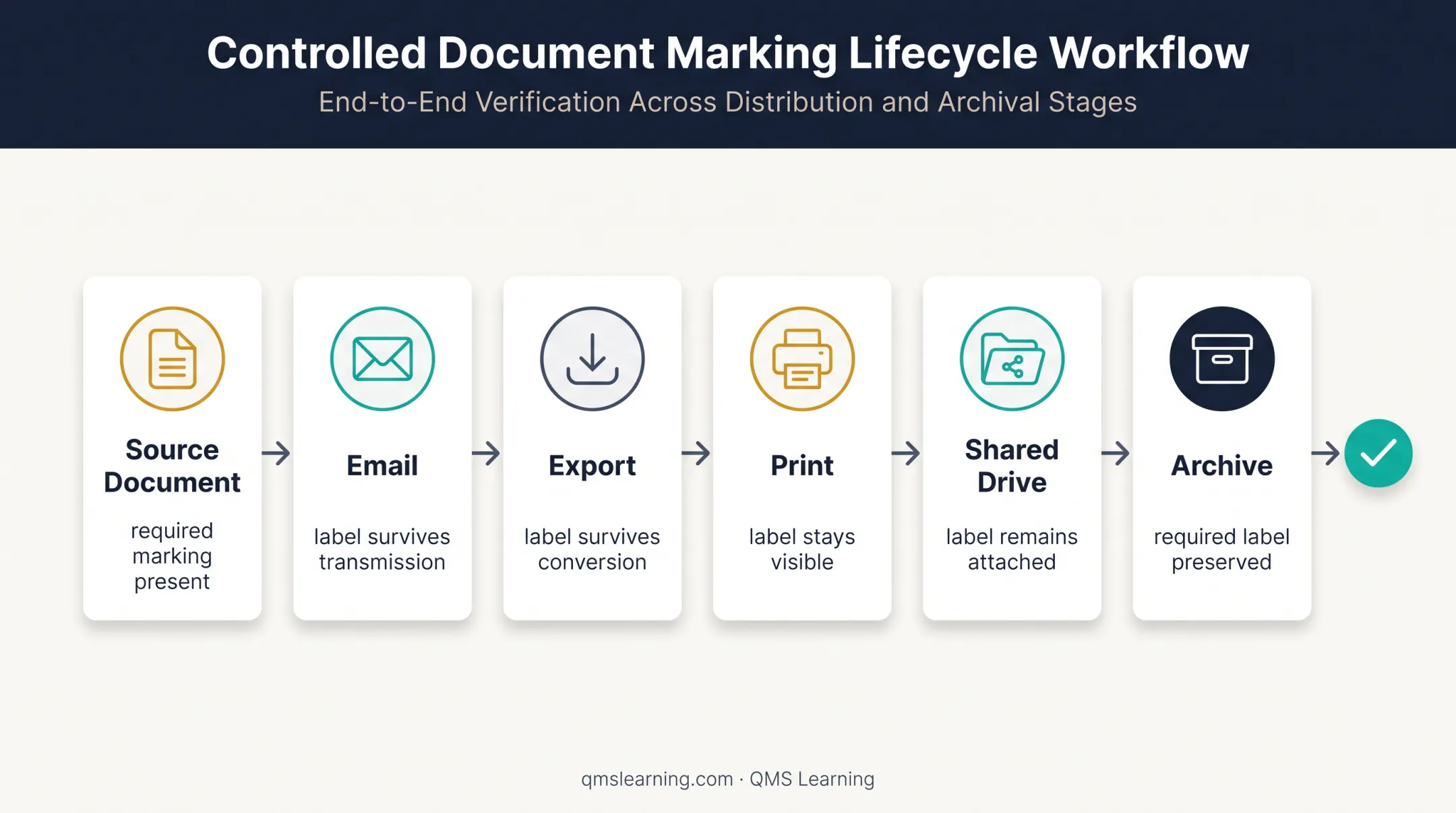This screenshot has height=813, width=1456.
Task: Click the Export download arrow icon
Action: 592,359
